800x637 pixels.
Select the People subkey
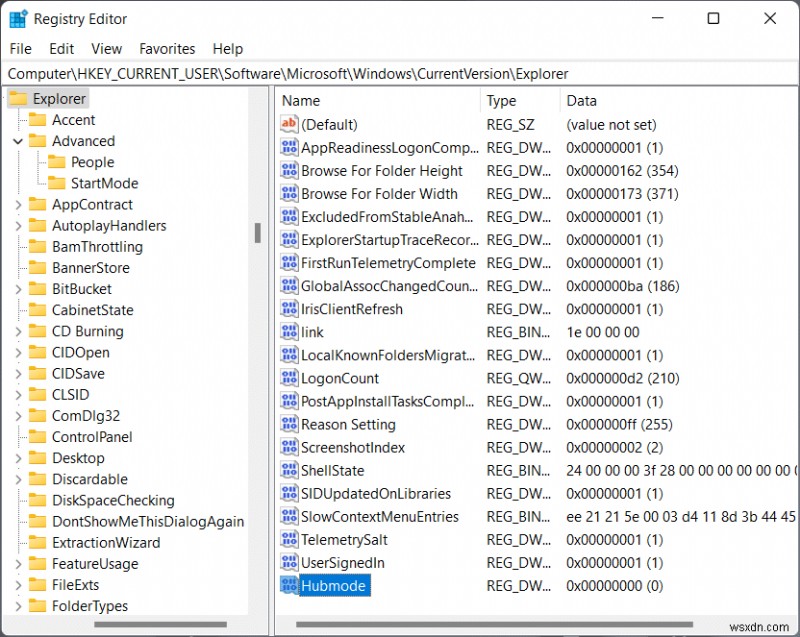[92, 162]
